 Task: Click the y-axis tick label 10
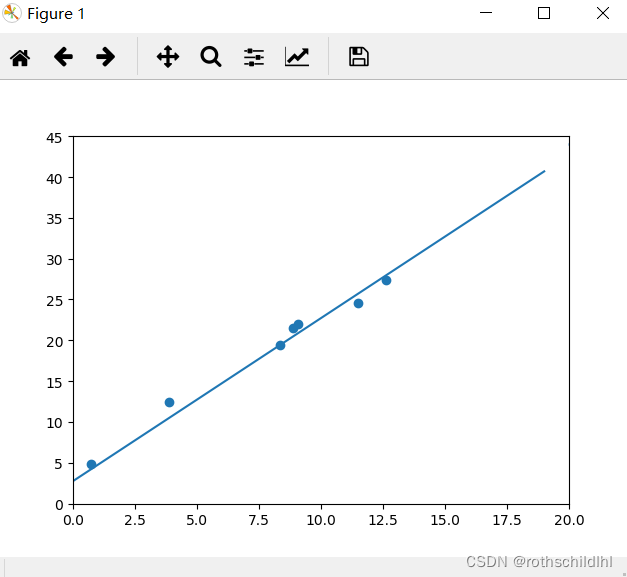54,423
